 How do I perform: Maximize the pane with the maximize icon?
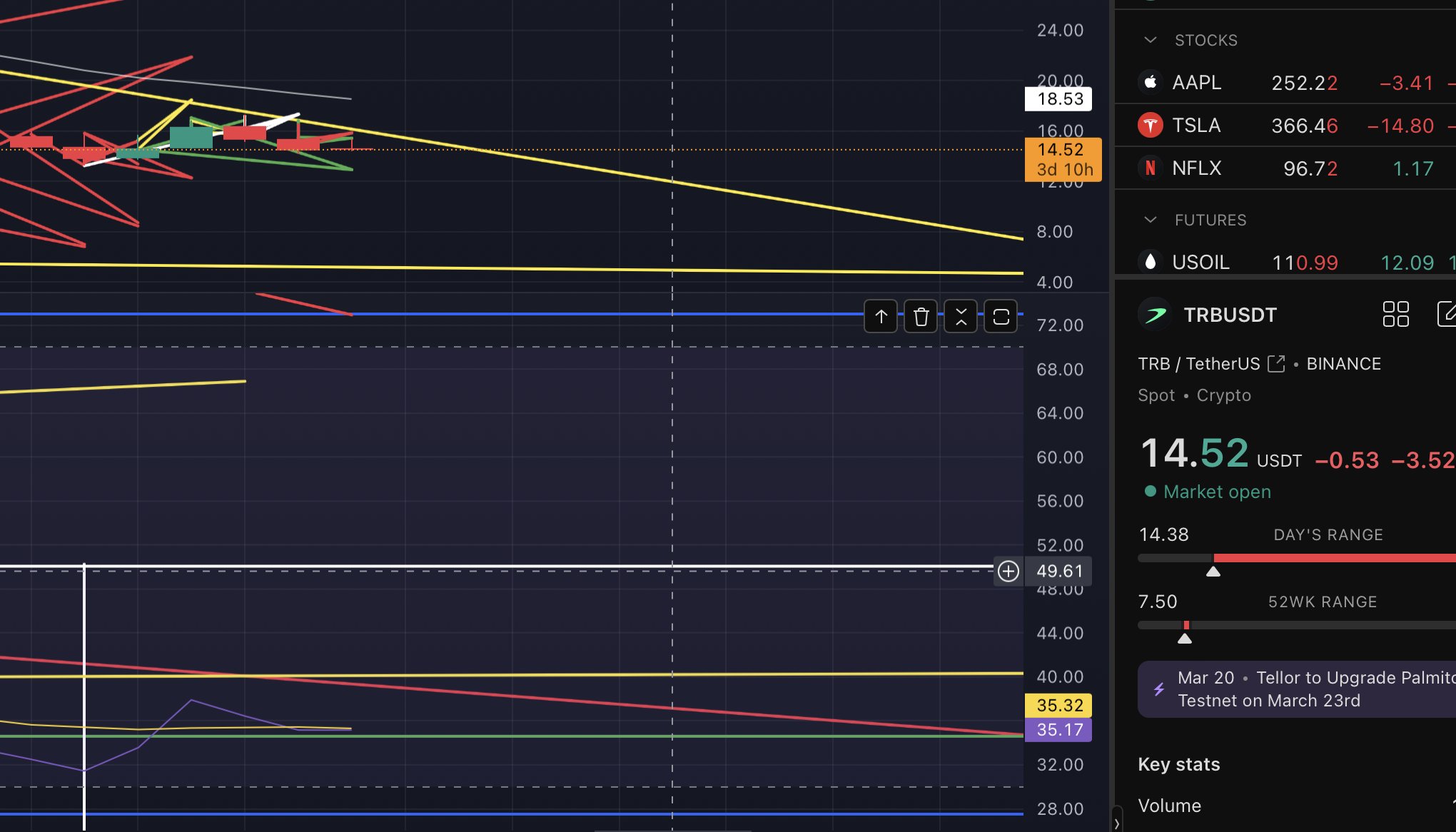(x=1001, y=317)
